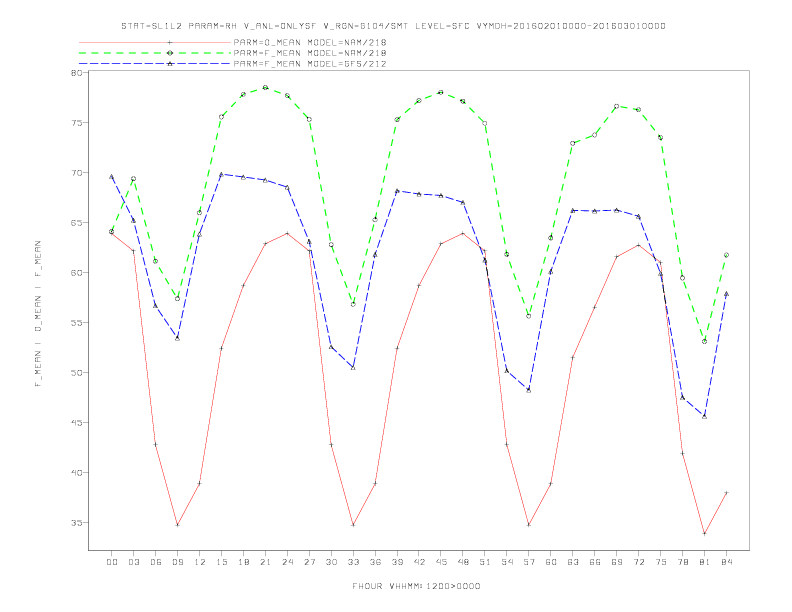Click x-axis forecast hour label 33
The width and height of the screenshot is (792, 612).
pos(353,562)
